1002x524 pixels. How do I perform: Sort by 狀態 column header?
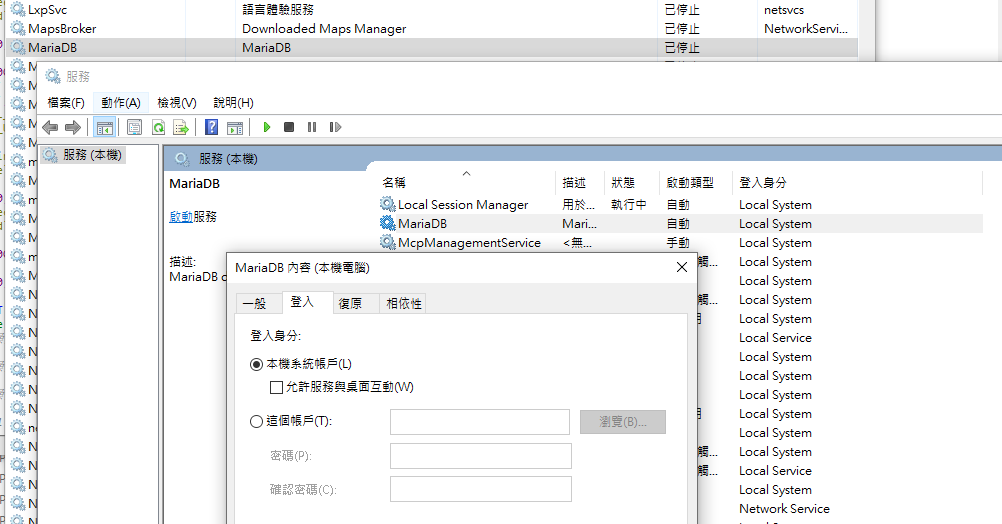(622, 183)
